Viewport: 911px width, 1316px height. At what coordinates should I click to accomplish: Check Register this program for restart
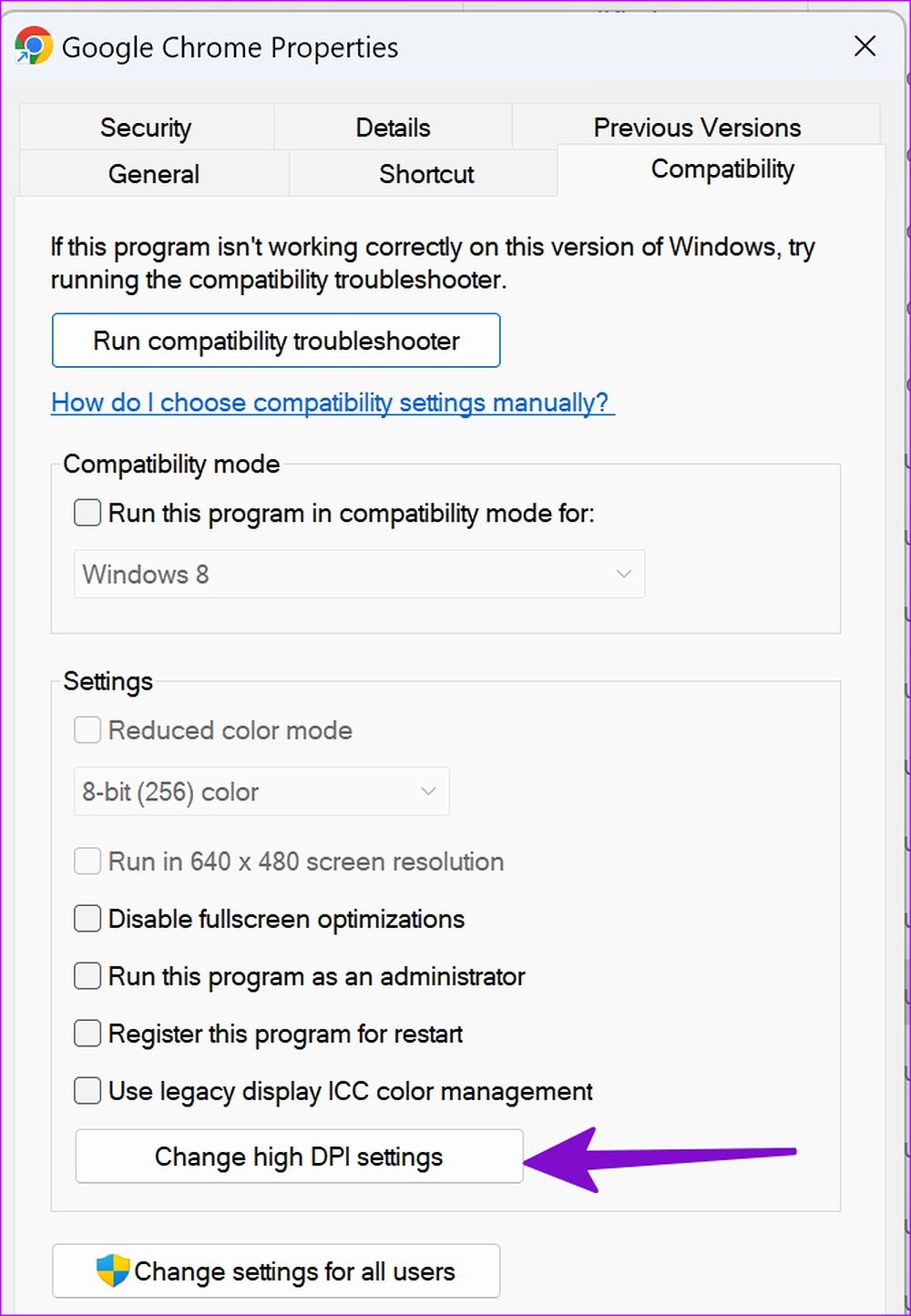coord(87,1034)
